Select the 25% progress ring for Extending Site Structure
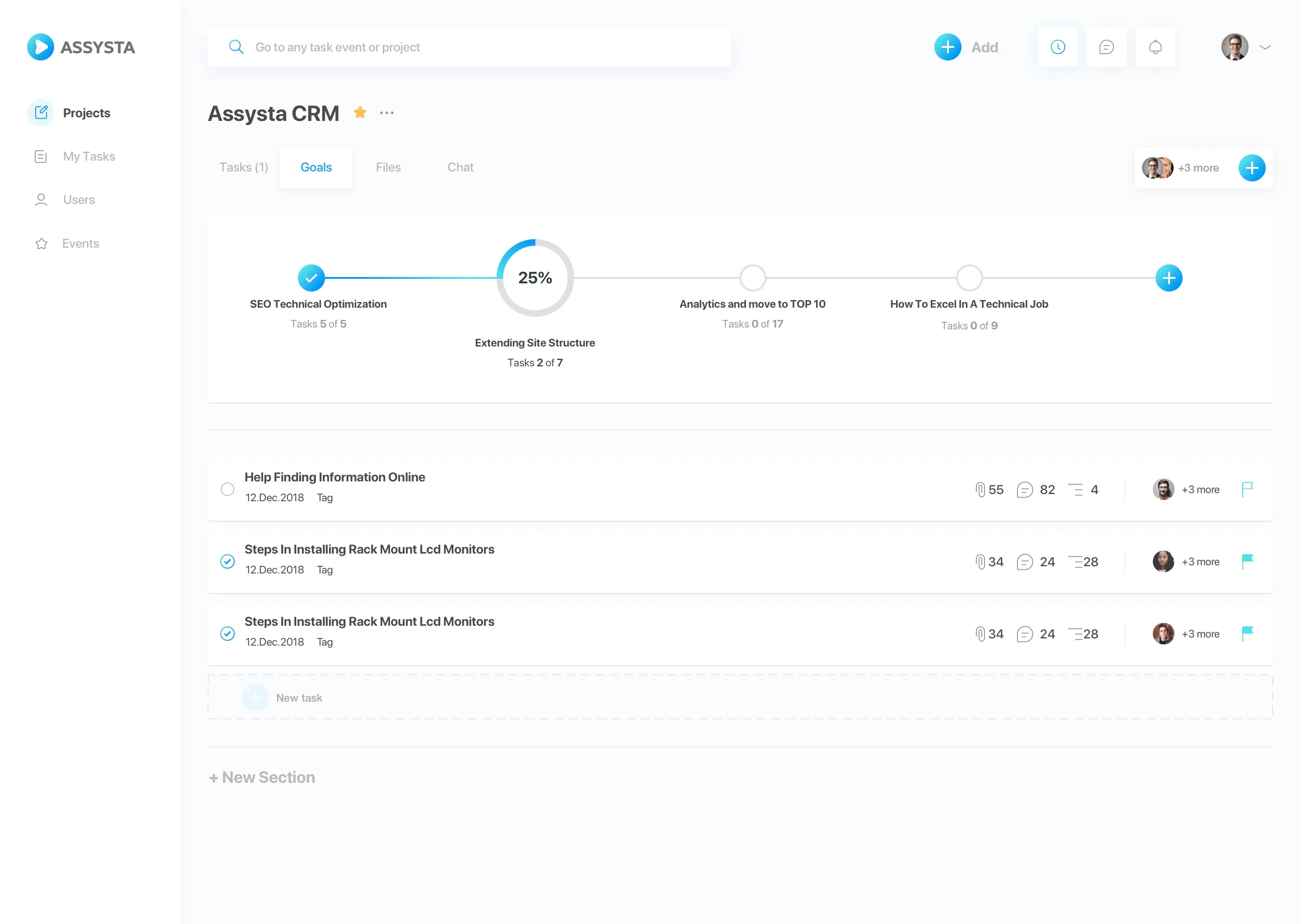Screen dimensions: 1300x924 534,278
